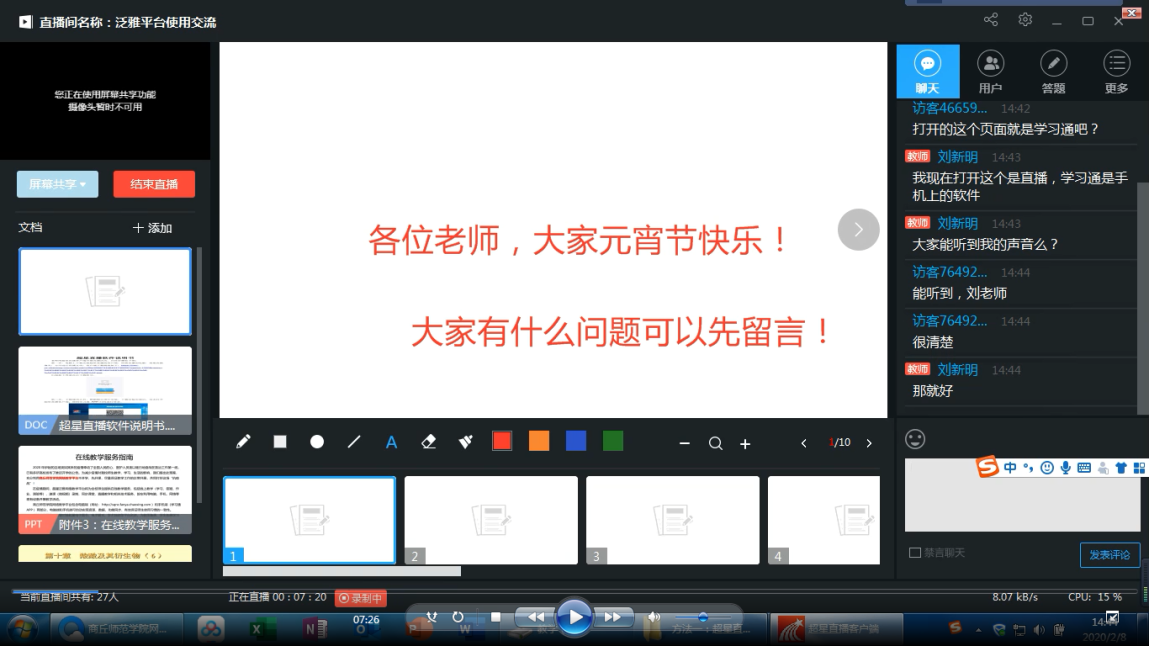1149x646 pixels.
Task: Choose the orange color swatch
Action: [539, 441]
